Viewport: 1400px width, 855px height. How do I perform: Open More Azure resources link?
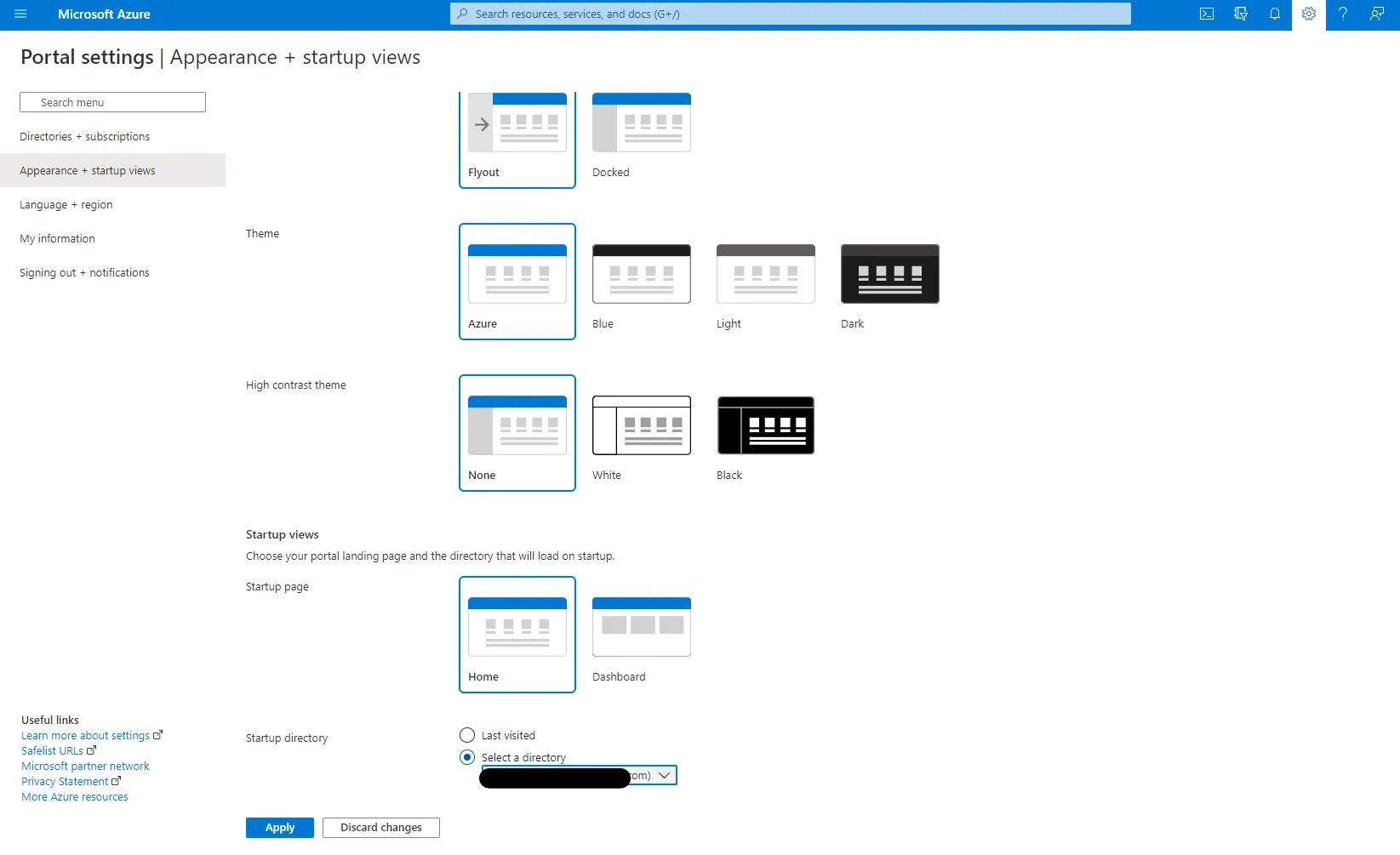(x=75, y=797)
